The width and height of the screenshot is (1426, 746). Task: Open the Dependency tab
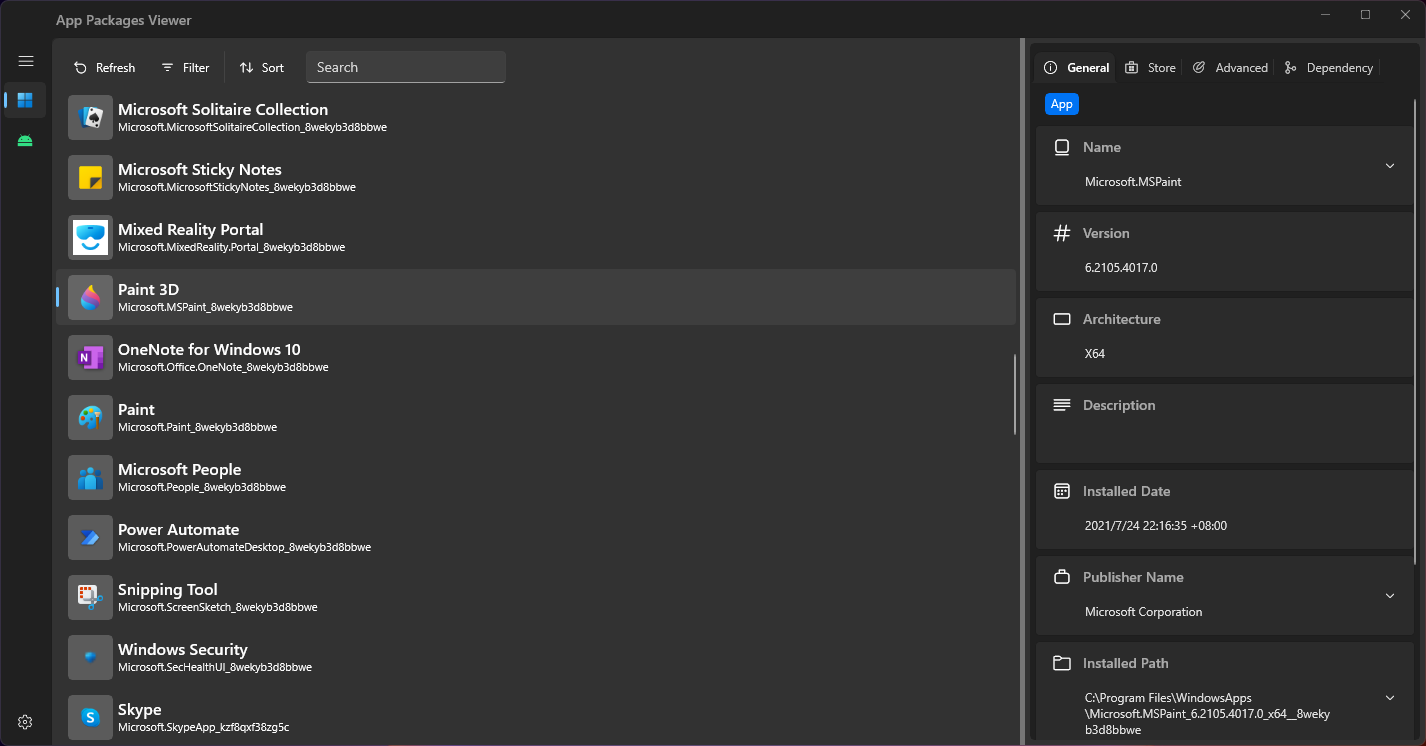click(1328, 68)
